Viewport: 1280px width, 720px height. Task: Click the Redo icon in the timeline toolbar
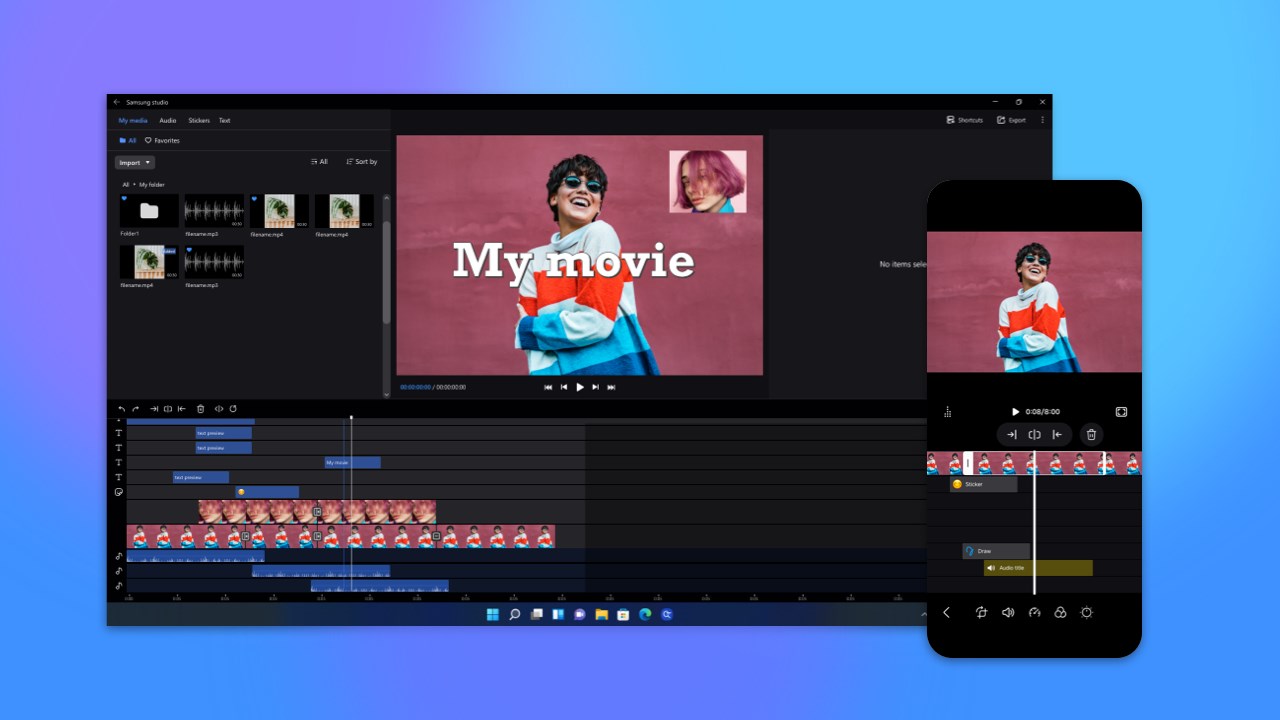pyautogui.click(x=135, y=409)
